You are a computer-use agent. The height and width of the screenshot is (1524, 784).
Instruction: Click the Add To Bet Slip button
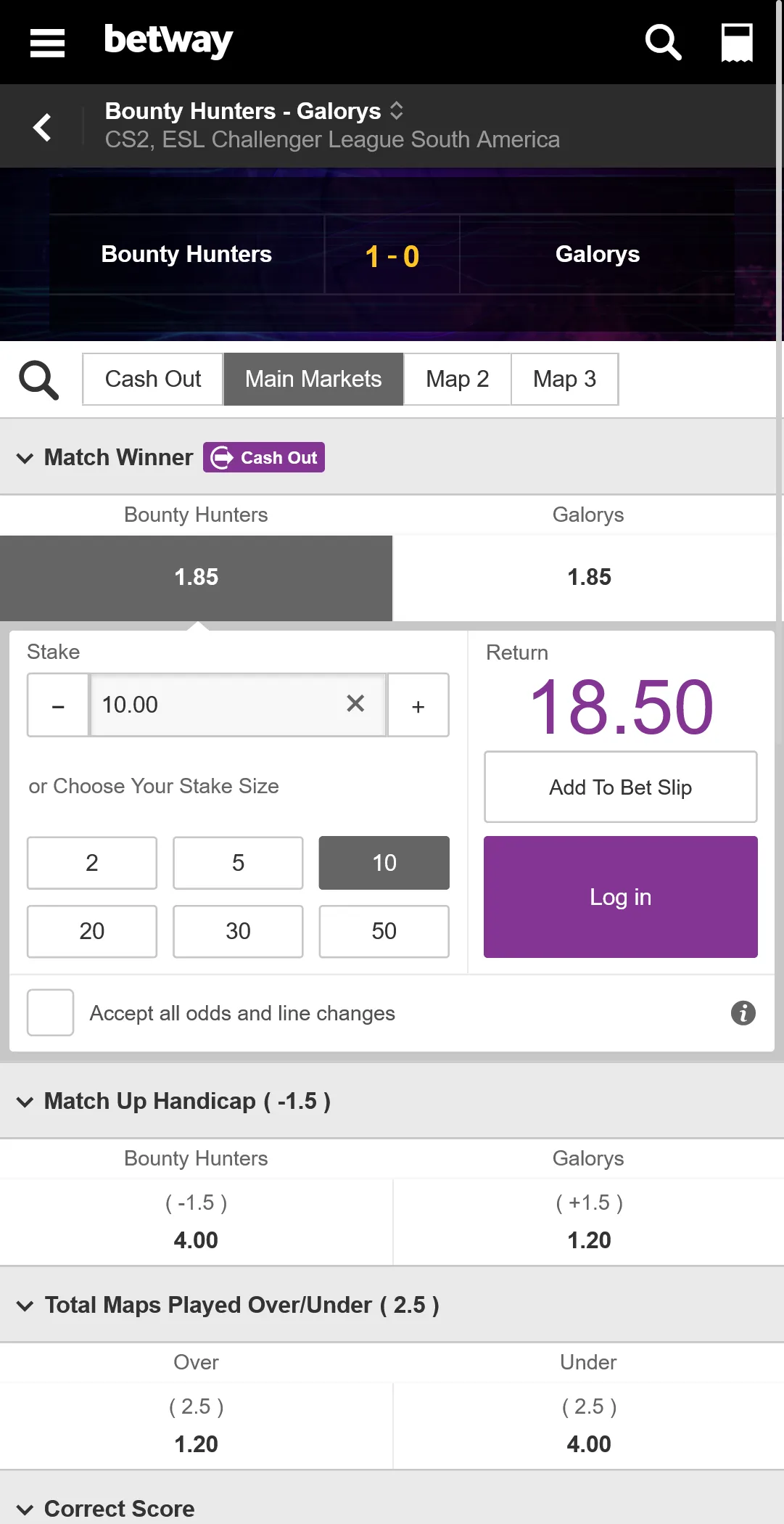tap(620, 787)
